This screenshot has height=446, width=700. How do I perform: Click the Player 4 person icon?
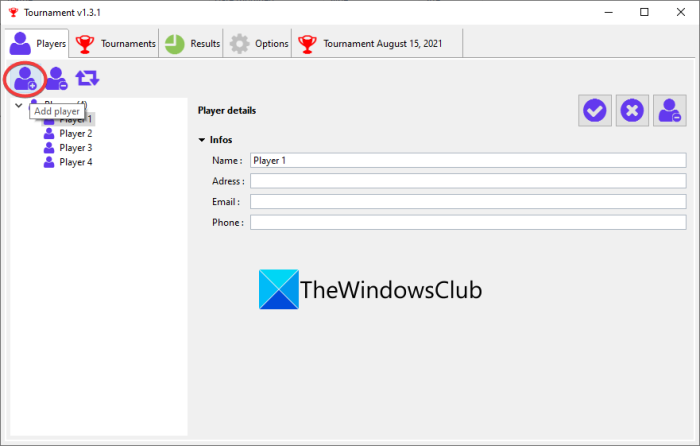click(x=49, y=162)
